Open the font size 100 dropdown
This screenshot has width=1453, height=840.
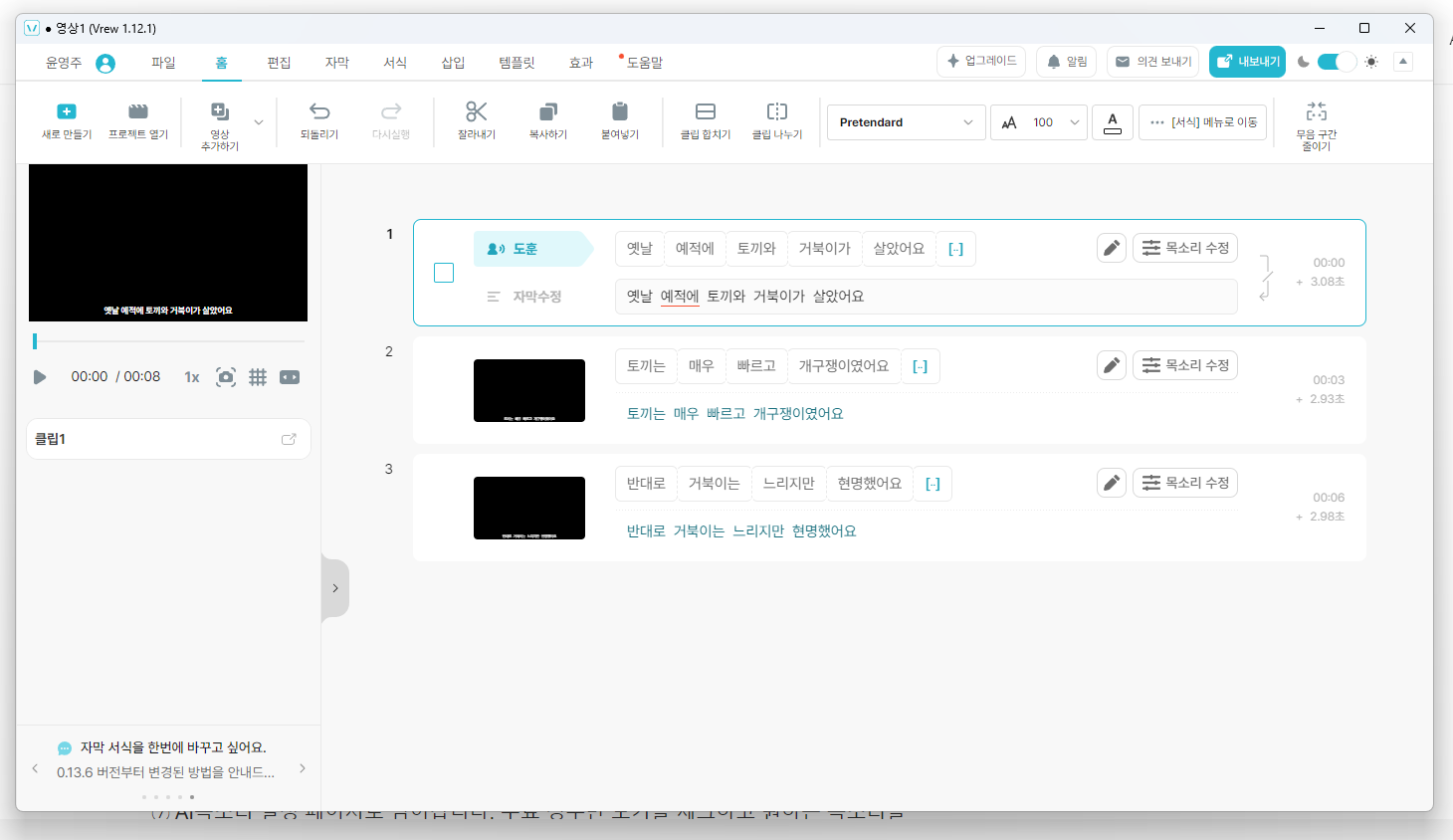[1039, 122]
